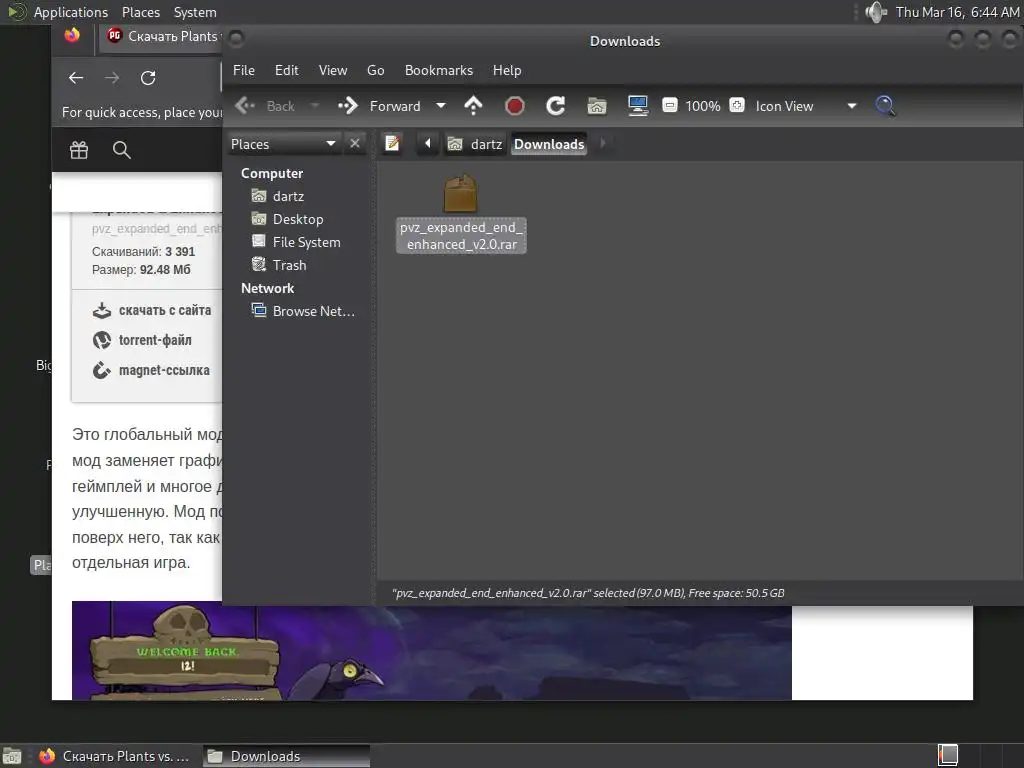Screen dimensions: 1024x768
Task: Open the Places menu in top panel
Action: pos(140,12)
